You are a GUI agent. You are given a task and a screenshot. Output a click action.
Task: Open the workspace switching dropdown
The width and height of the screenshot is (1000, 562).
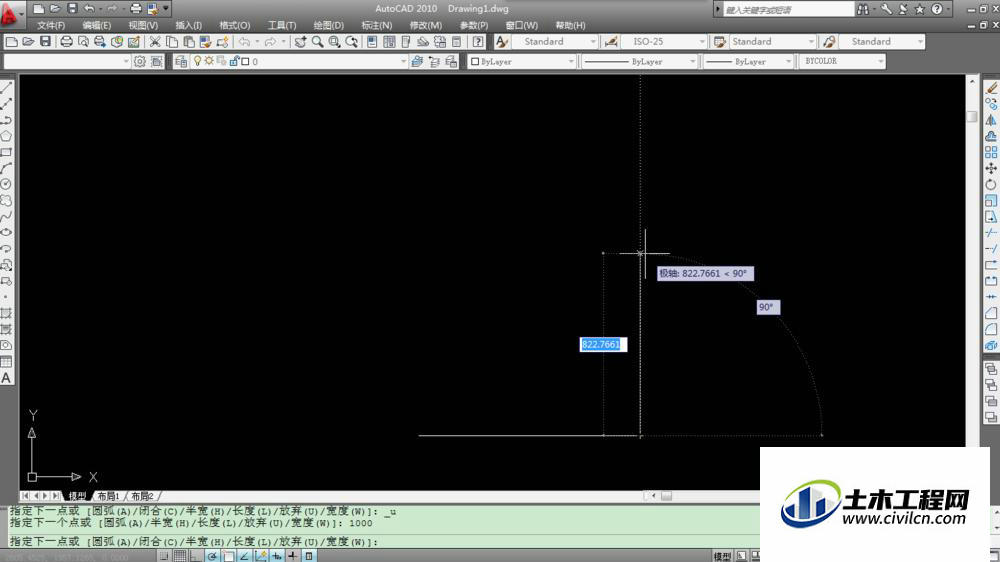coord(67,61)
